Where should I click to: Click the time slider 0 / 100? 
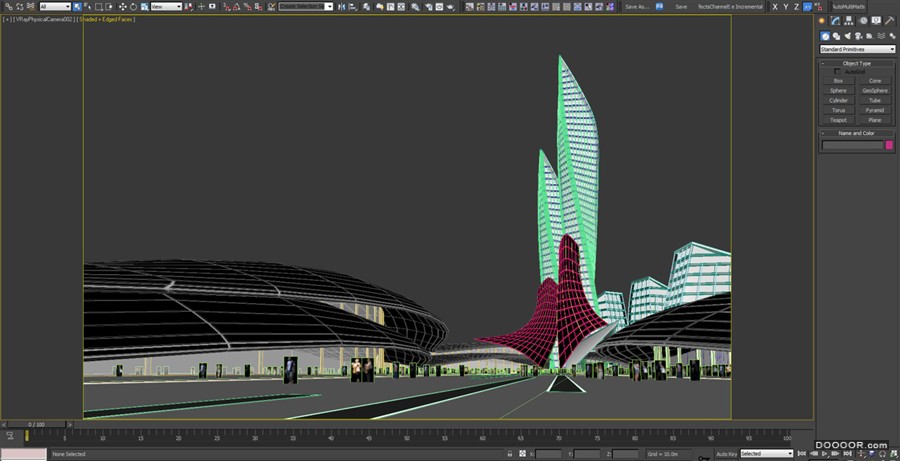[37, 425]
